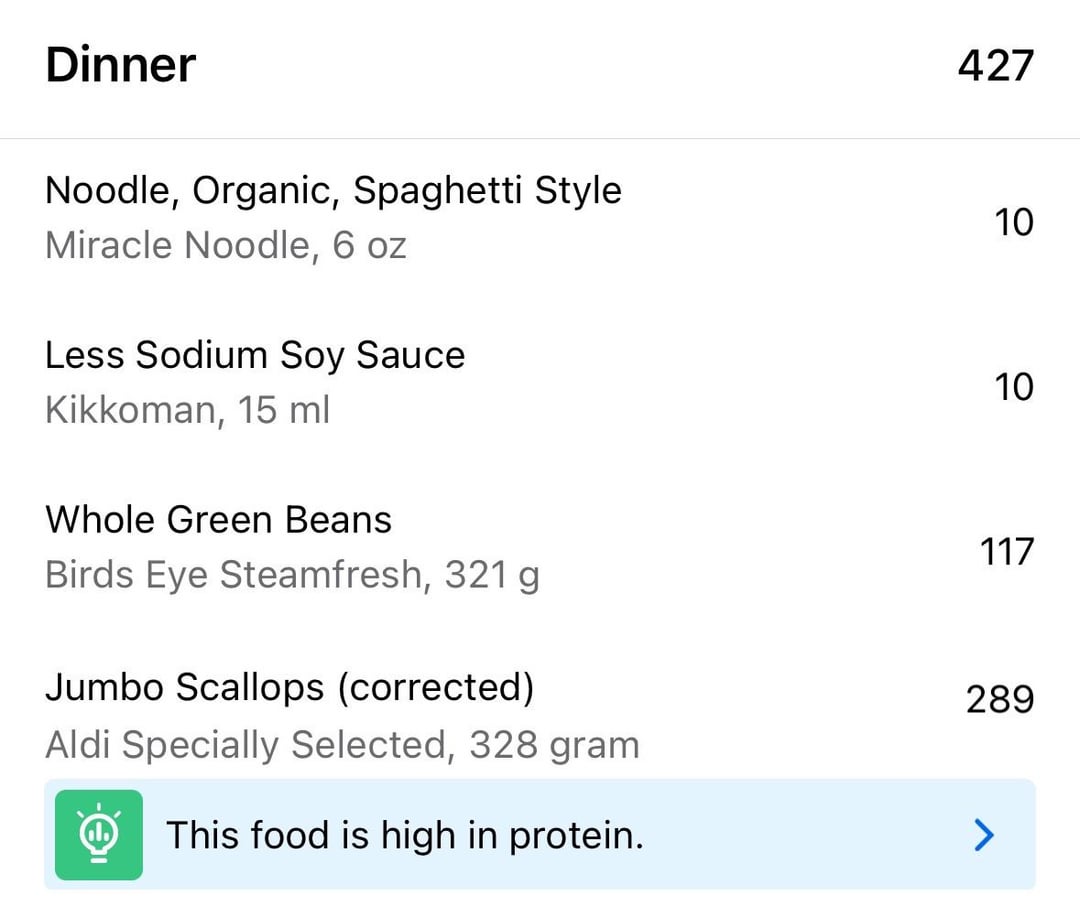The height and width of the screenshot is (917, 1080).
Task: Open the blue chevron on protein tip
Action: (984, 835)
